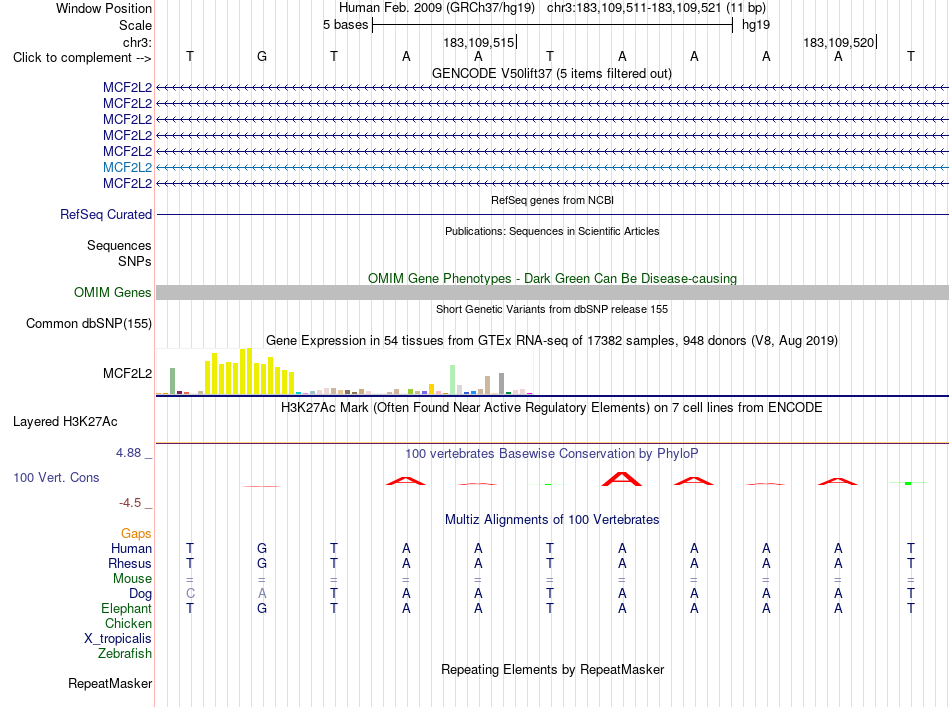Select the genome position text chr3:183,109,511-183,109,521
The height and width of the screenshot is (707, 950).
click(x=634, y=8)
